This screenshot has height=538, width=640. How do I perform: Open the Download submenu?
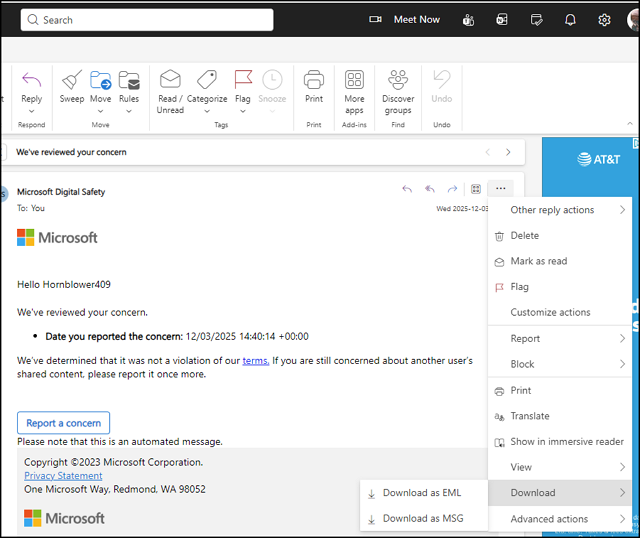(x=560, y=493)
